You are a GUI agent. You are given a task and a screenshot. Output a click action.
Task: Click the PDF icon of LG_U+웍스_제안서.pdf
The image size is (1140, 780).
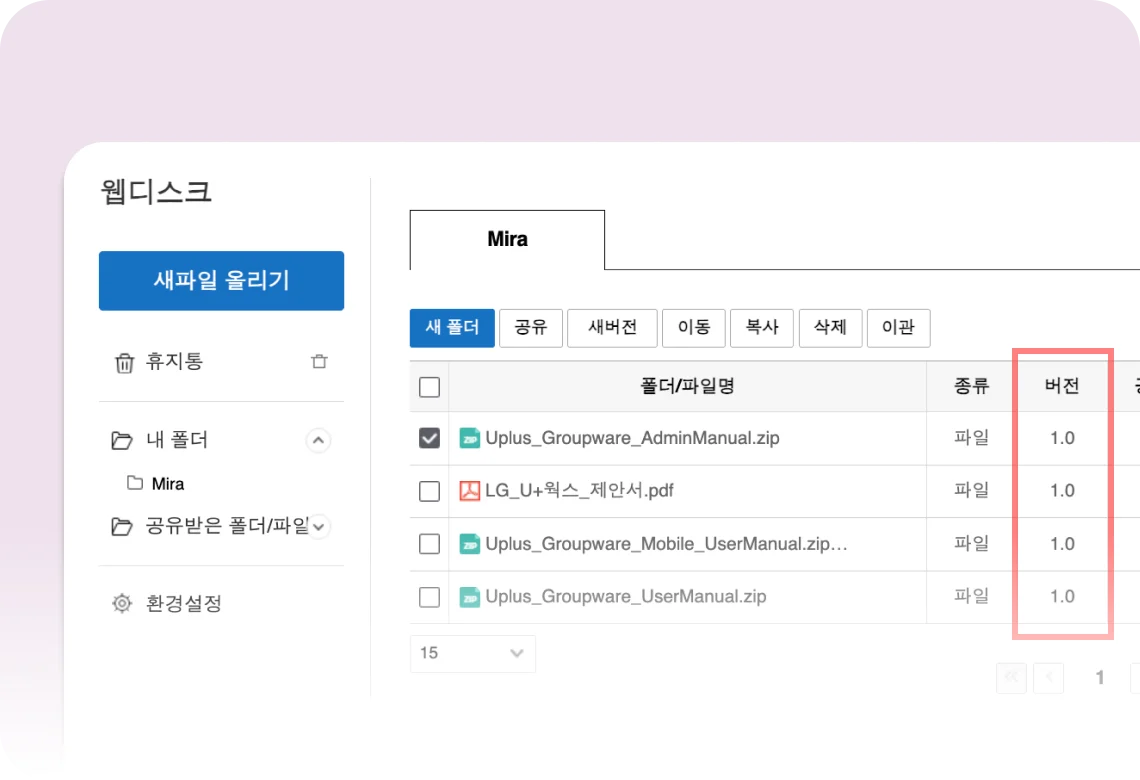[x=469, y=491]
